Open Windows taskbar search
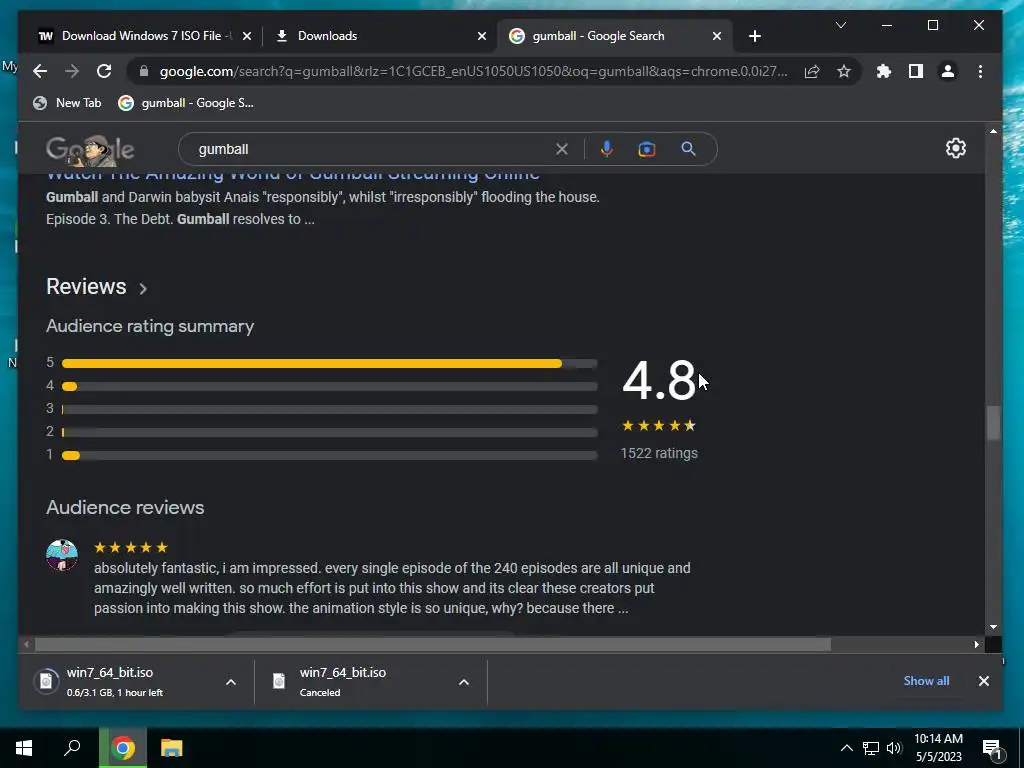 (72, 748)
